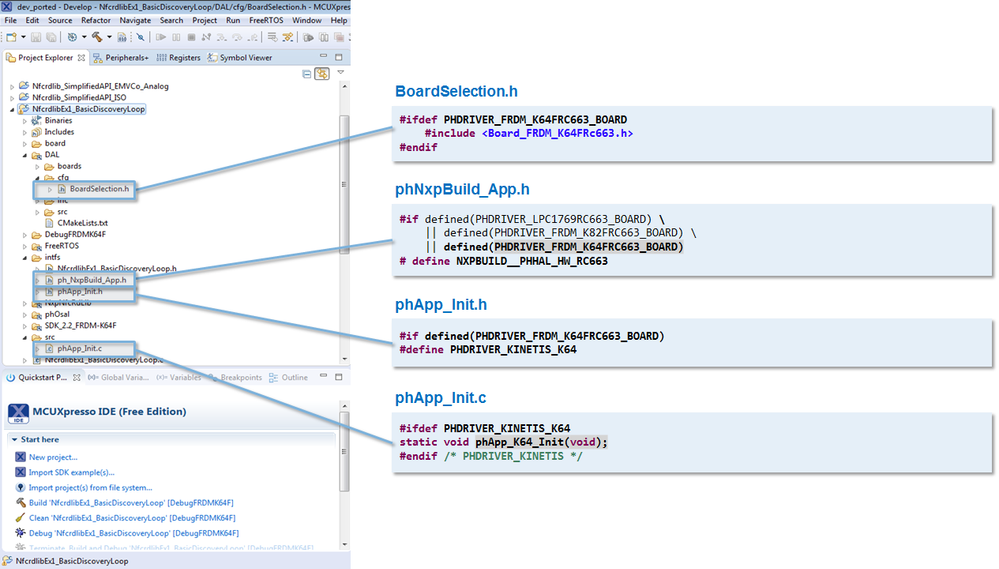Click Clean 'NfcrdlibEx1_BasicDiscoveryLoop' link
Screen dimensions: 999x569
[x=132, y=519]
